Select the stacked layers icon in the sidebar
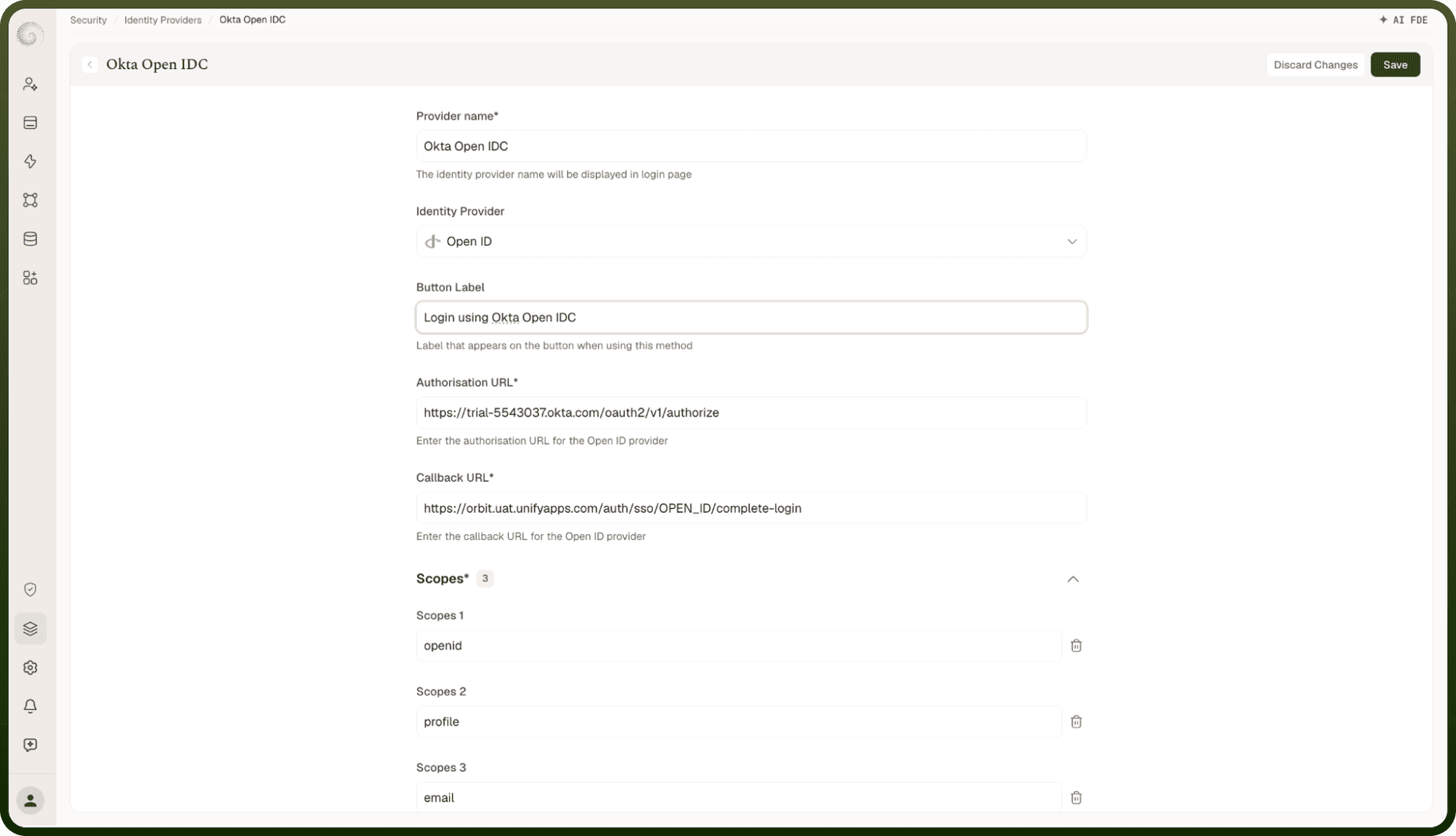Screen dimensions: 1456x836 click(x=30, y=628)
